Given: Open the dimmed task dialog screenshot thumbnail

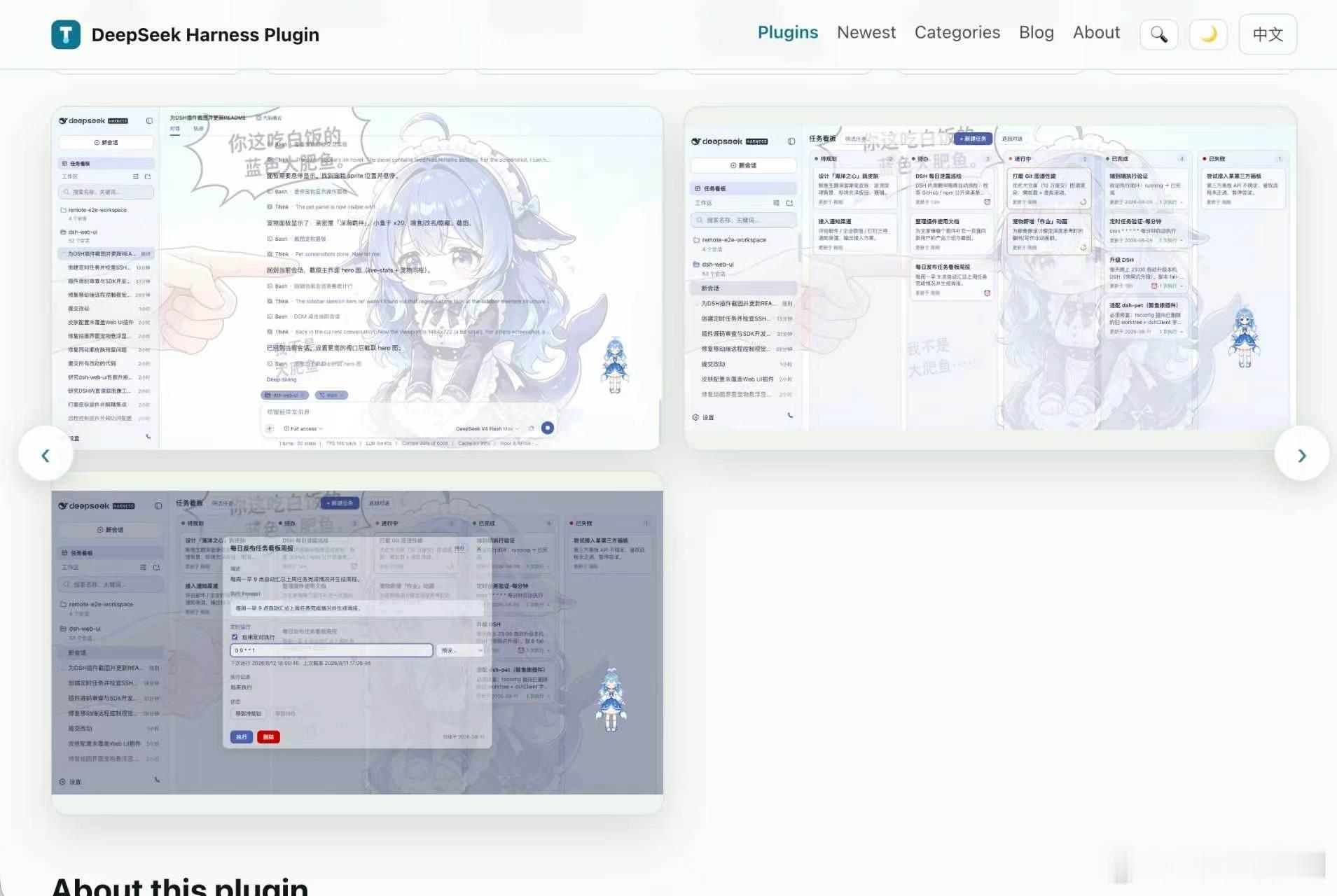Looking at the screenshot, I should [x=357, y=643].
